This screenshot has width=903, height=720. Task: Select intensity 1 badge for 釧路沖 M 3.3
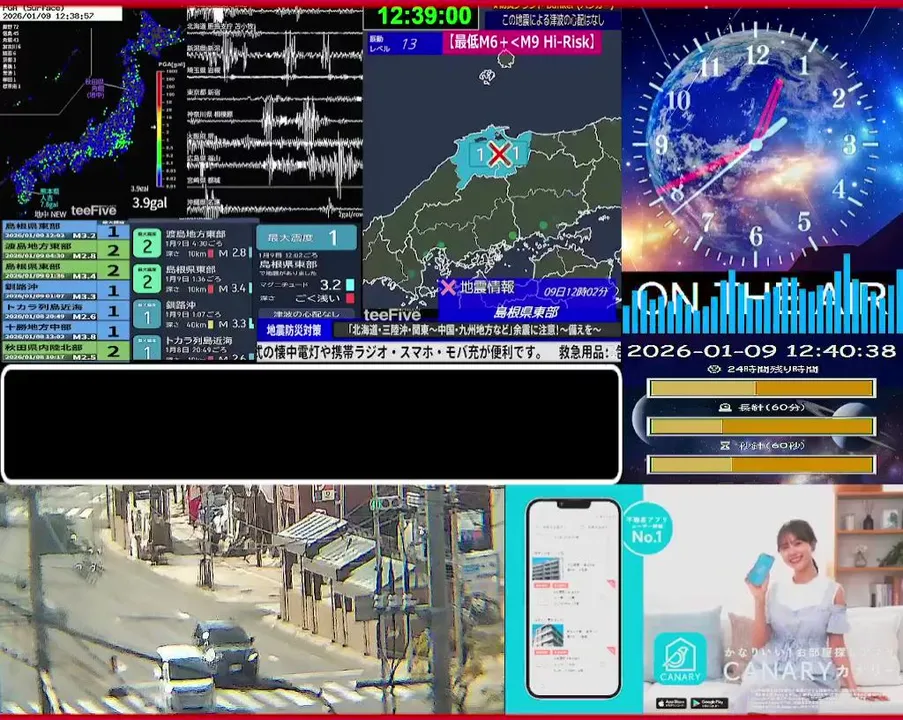[147, 314]
